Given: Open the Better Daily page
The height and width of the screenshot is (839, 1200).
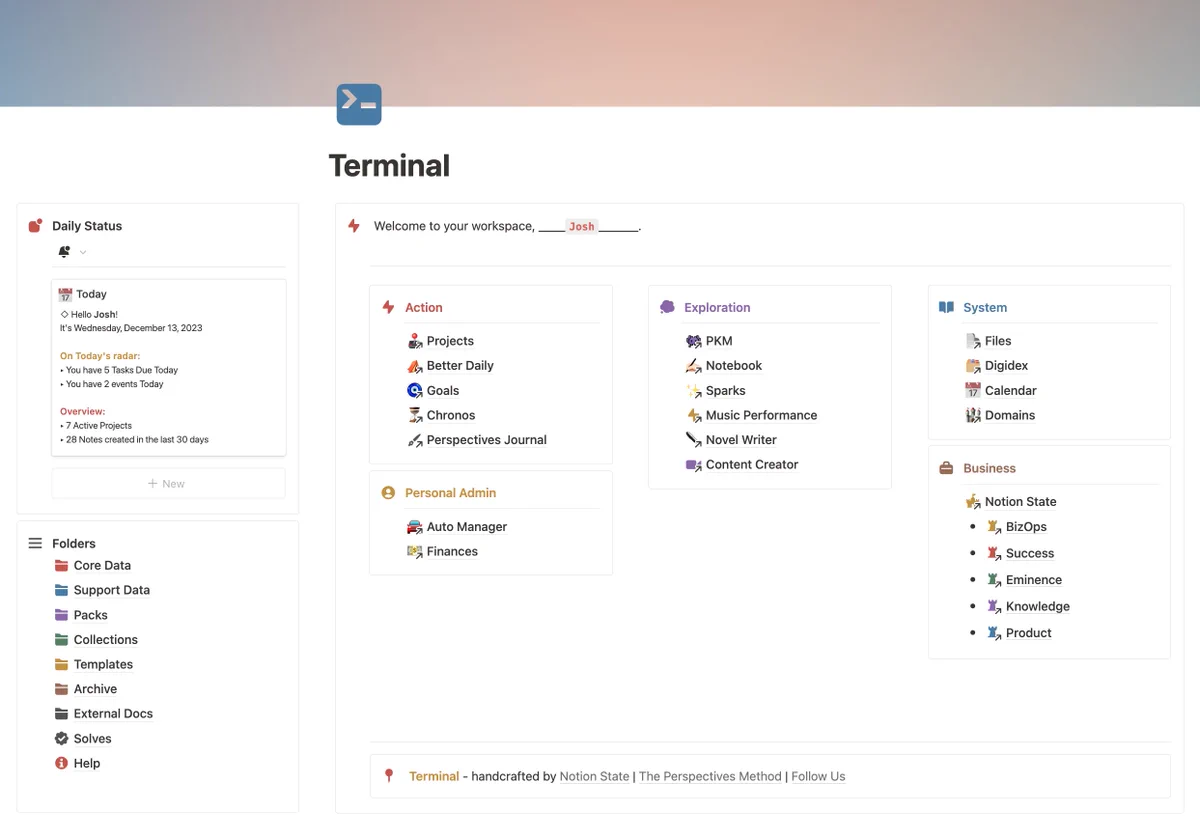Looking at the screenshot, I should coord(460,366).
